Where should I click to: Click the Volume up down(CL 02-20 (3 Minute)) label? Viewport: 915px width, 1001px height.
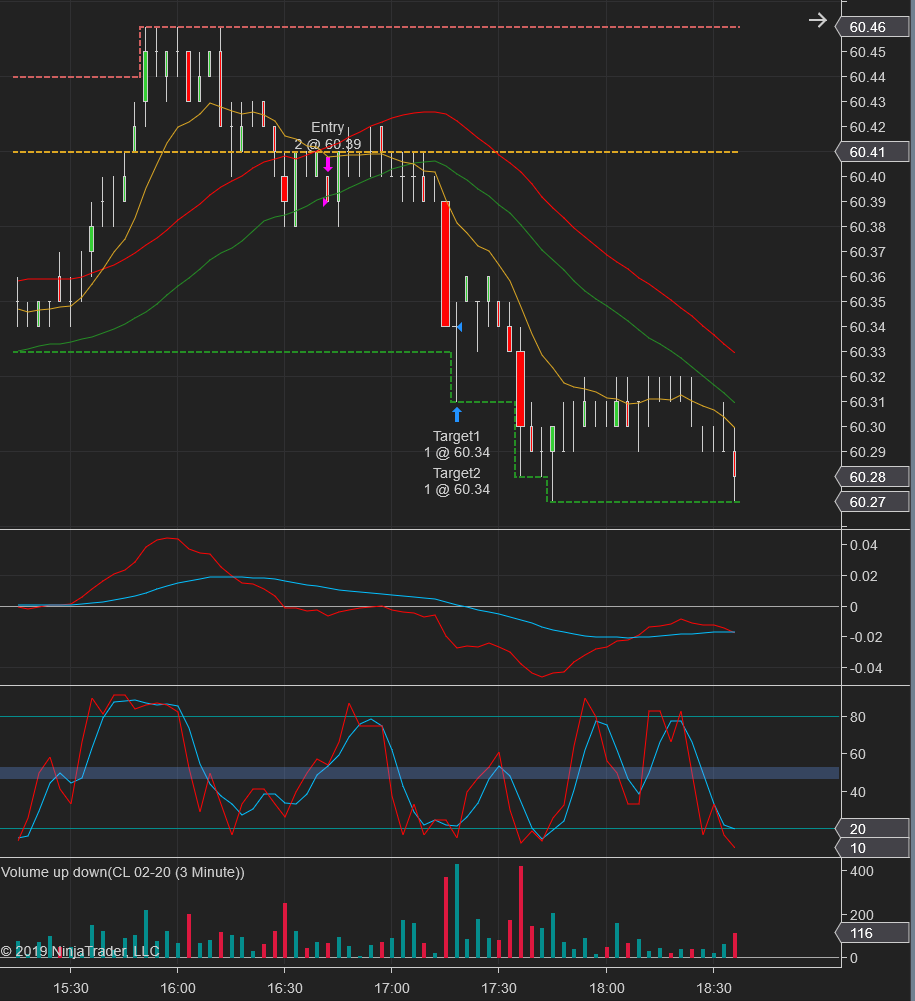click(x=123, y=872)
